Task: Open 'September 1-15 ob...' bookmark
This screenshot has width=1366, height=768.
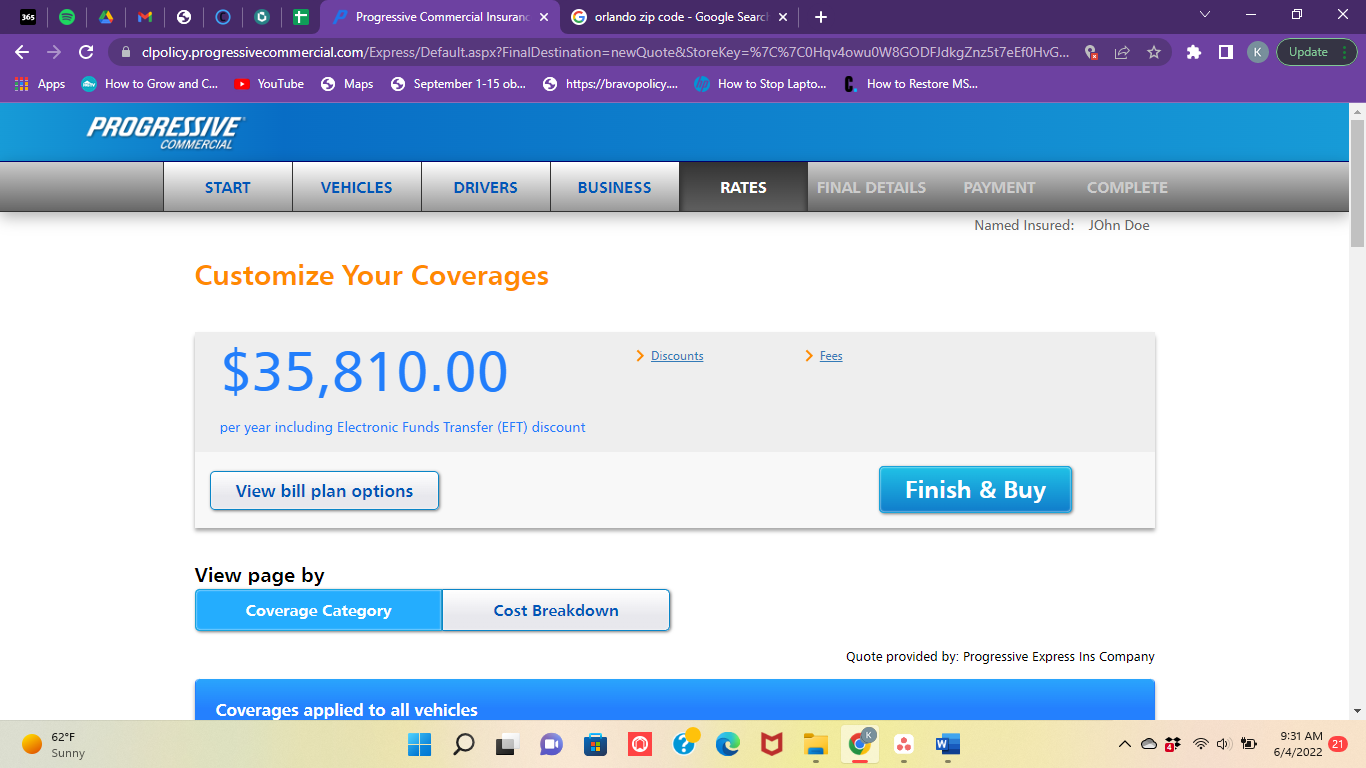Action: coord(459,84)
